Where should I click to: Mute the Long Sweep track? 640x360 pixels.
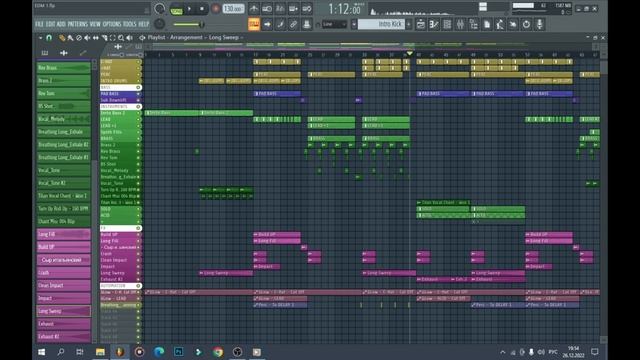[138, 273]
